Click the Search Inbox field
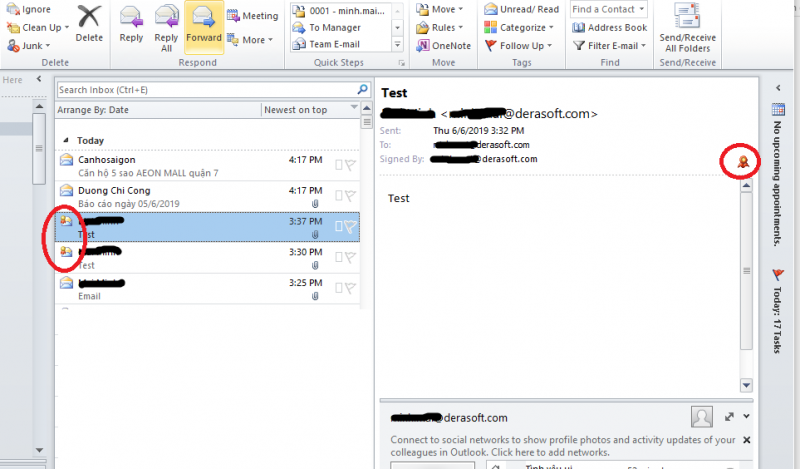 coord(207,90)
